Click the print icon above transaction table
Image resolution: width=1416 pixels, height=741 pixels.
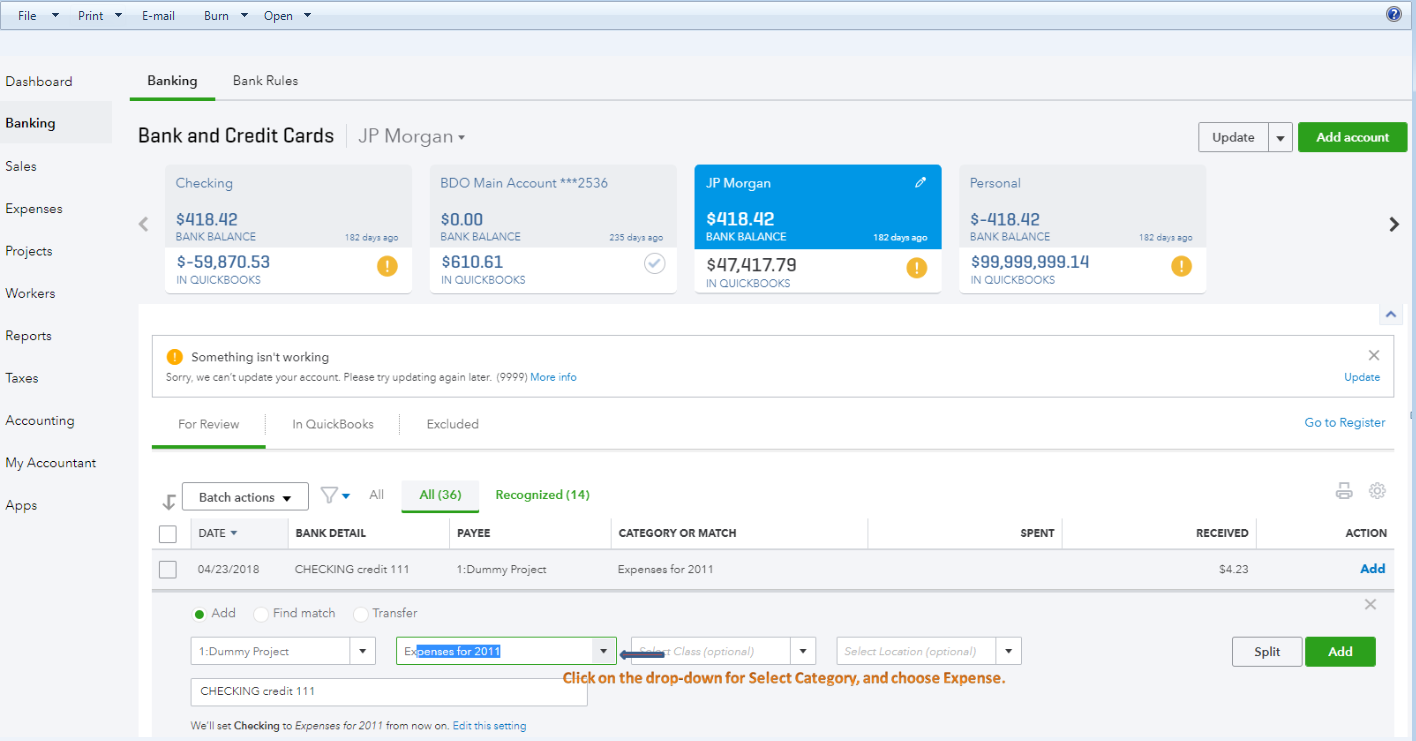coord(1344,491)
